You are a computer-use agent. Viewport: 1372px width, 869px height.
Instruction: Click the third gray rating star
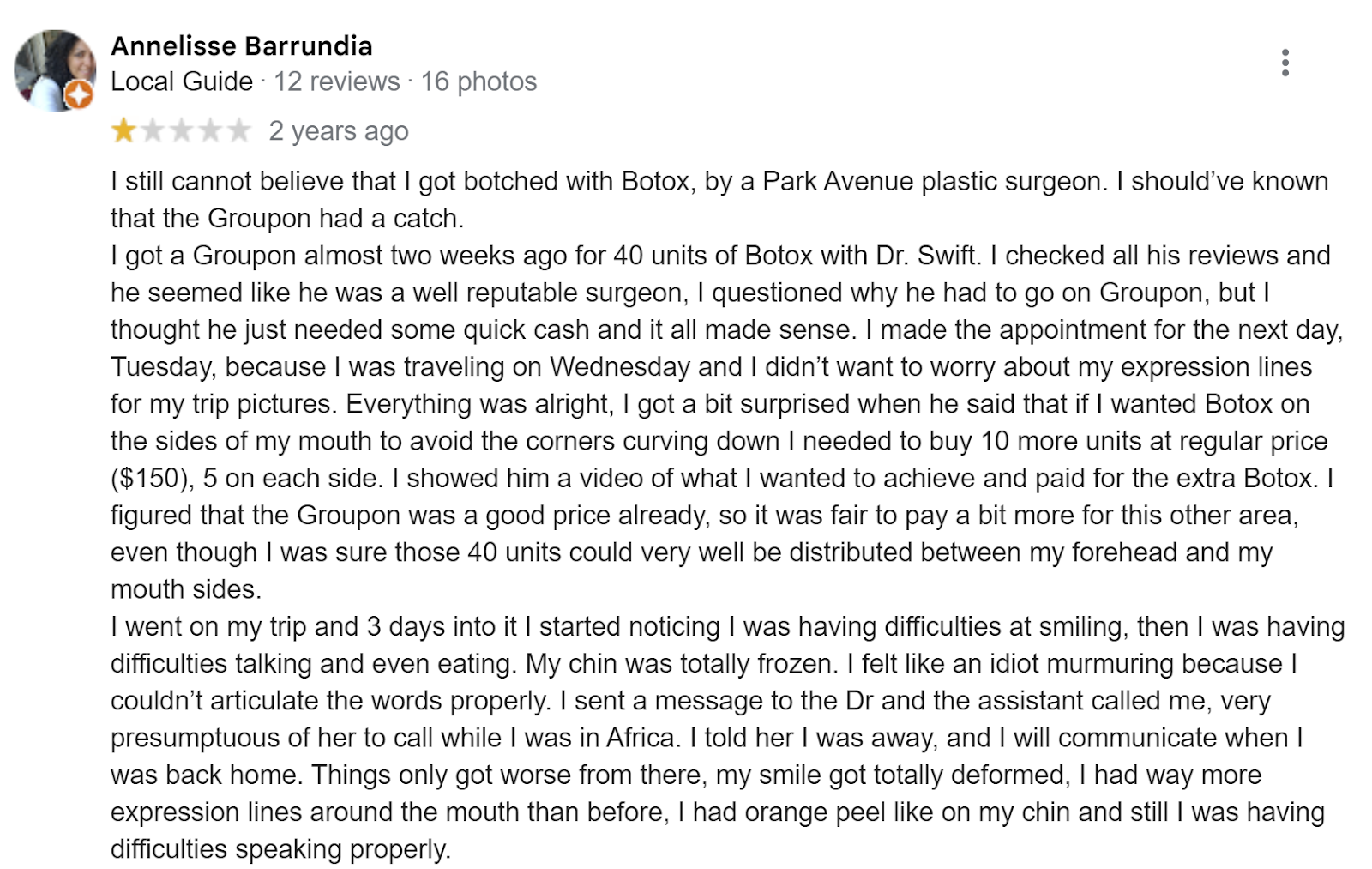181,130
